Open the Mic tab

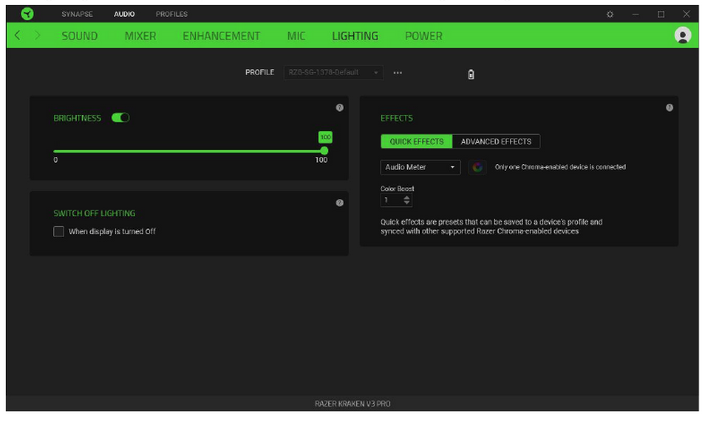pos(296,36)
